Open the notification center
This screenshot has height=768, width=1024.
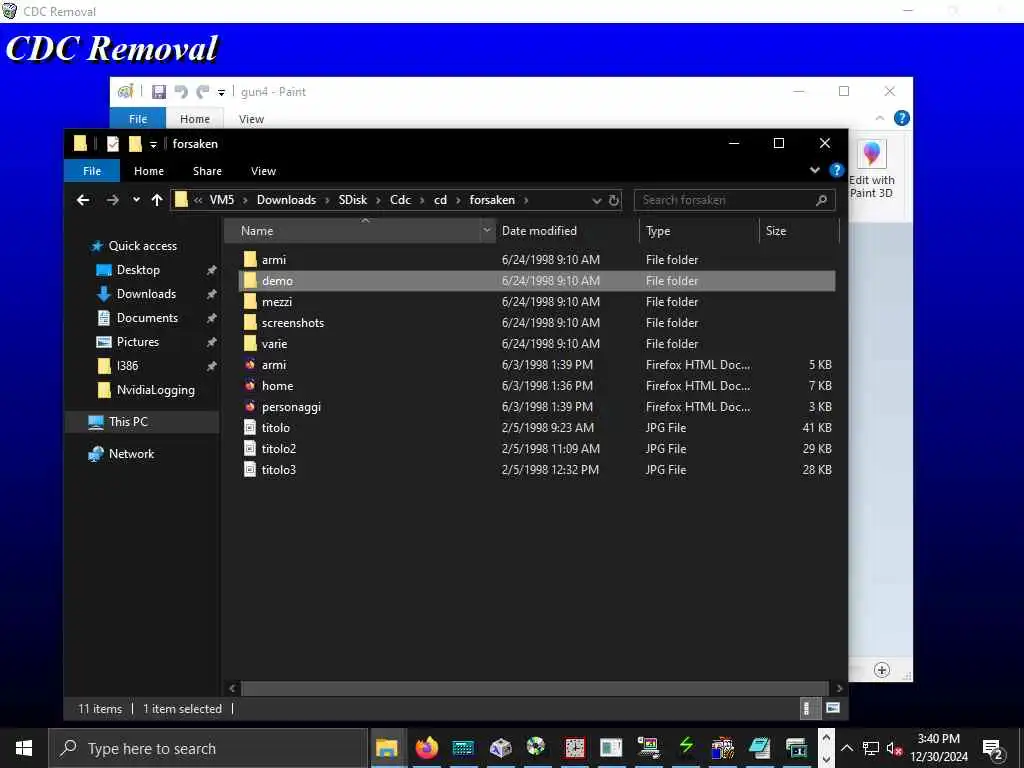(x=994, y=749)
